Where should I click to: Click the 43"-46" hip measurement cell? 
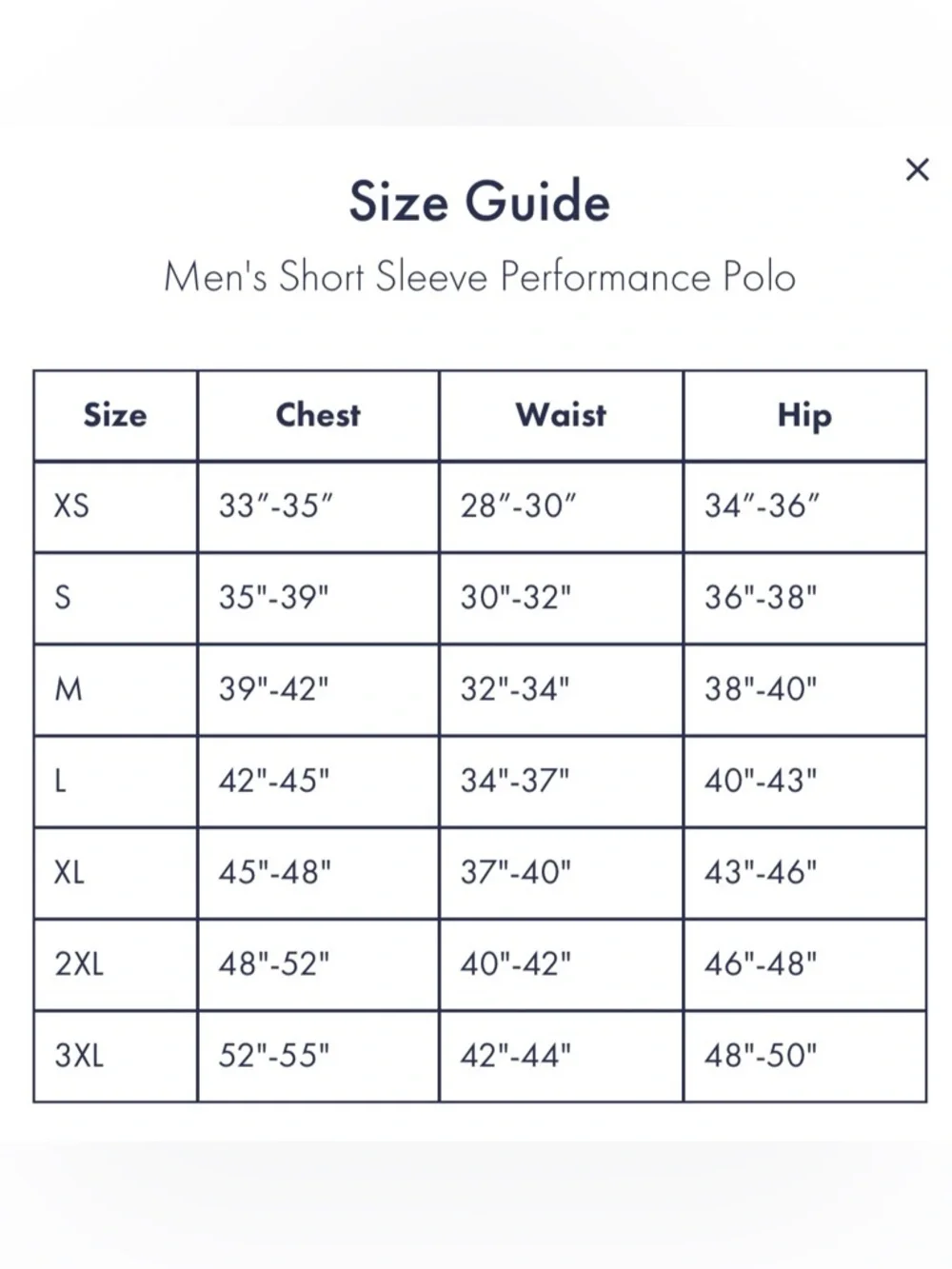point(804,872)
